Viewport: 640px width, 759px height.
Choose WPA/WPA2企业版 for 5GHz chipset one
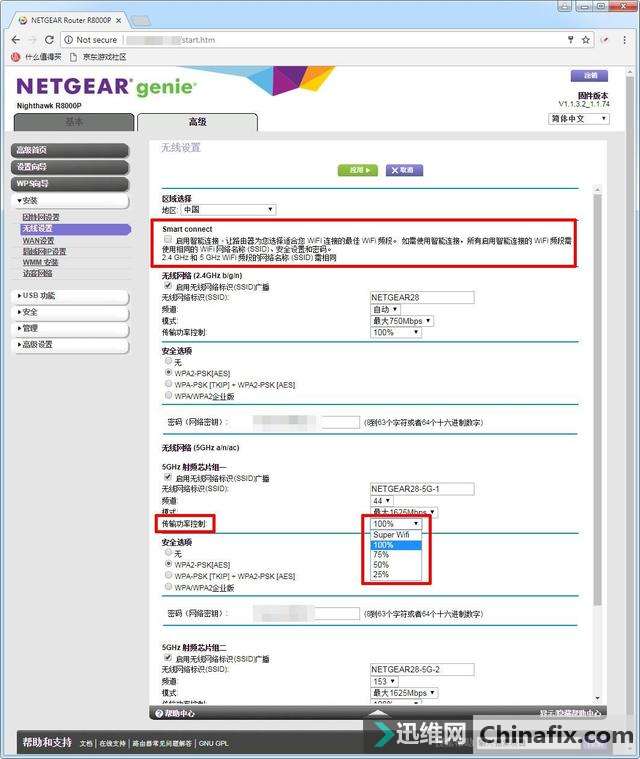tap(168, 586)
